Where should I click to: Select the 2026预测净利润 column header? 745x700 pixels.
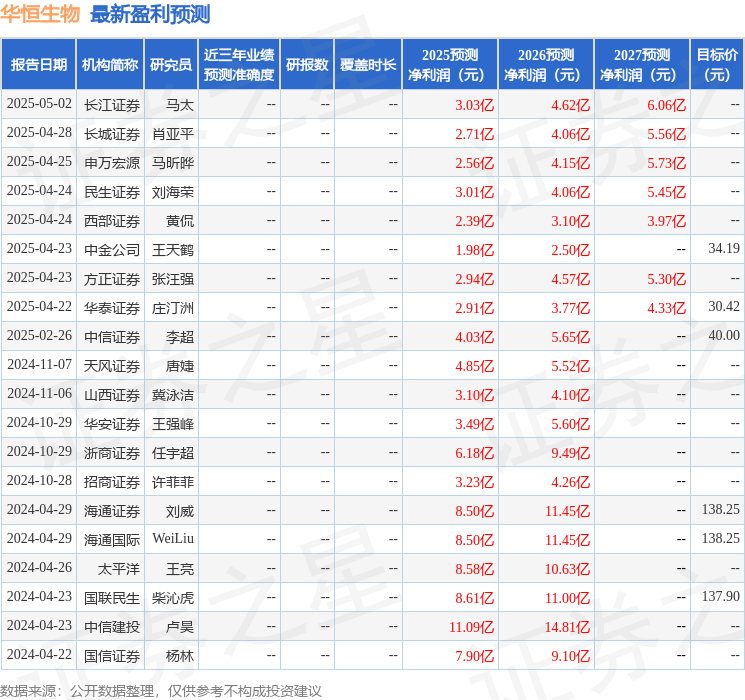click(546, 64)
